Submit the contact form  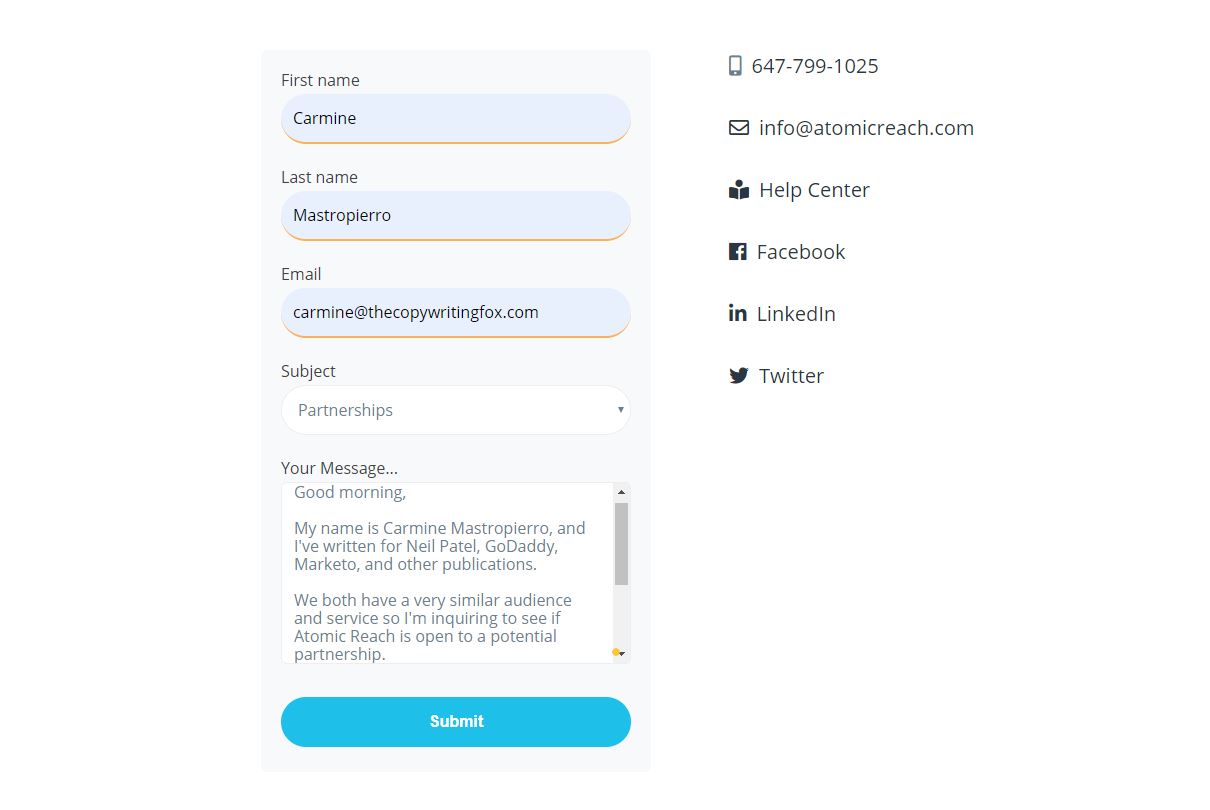pyautogui.click(x=456, y=722)
